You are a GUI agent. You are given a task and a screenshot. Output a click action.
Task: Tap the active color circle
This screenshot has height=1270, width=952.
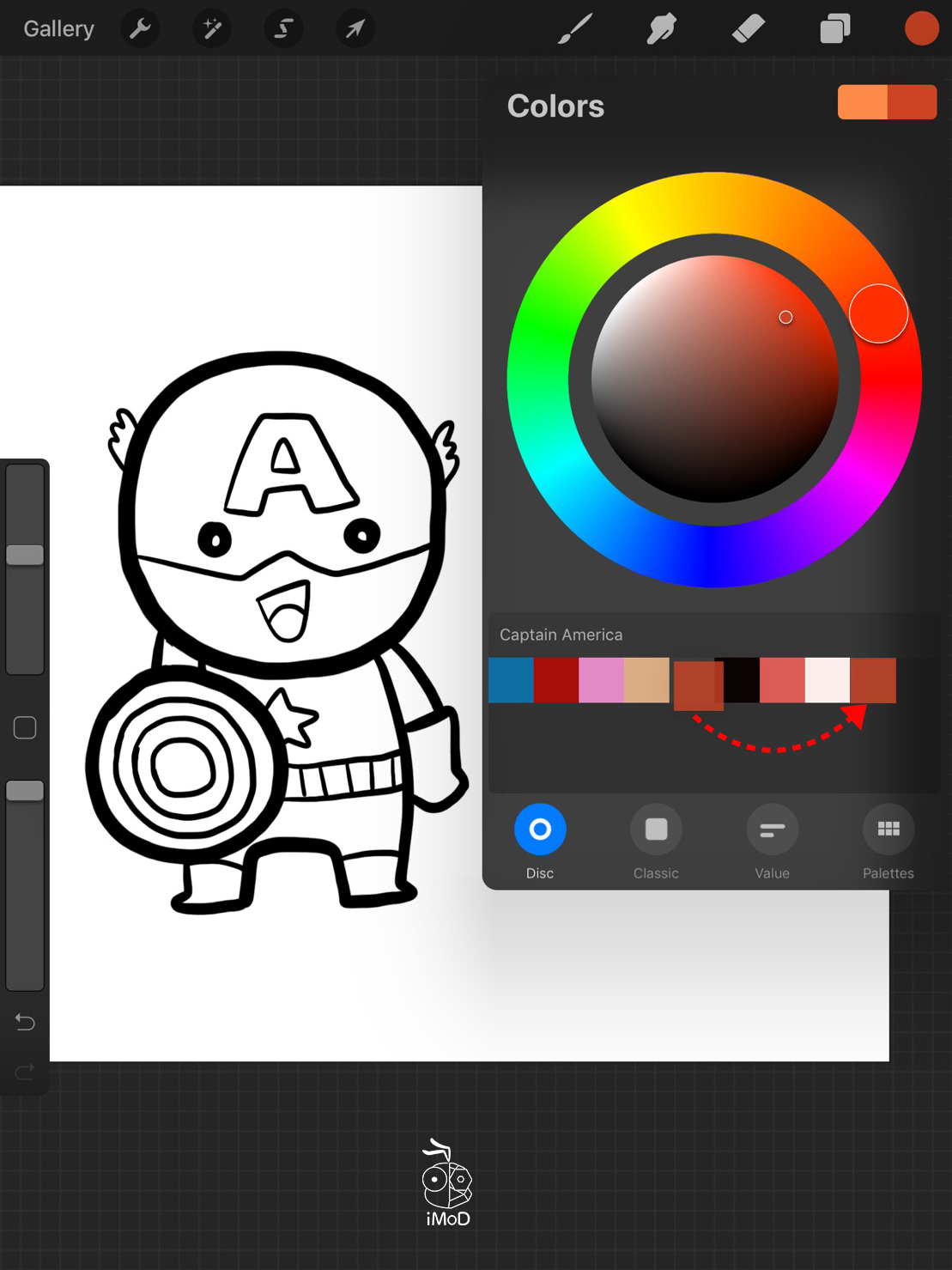click(921, 29)
